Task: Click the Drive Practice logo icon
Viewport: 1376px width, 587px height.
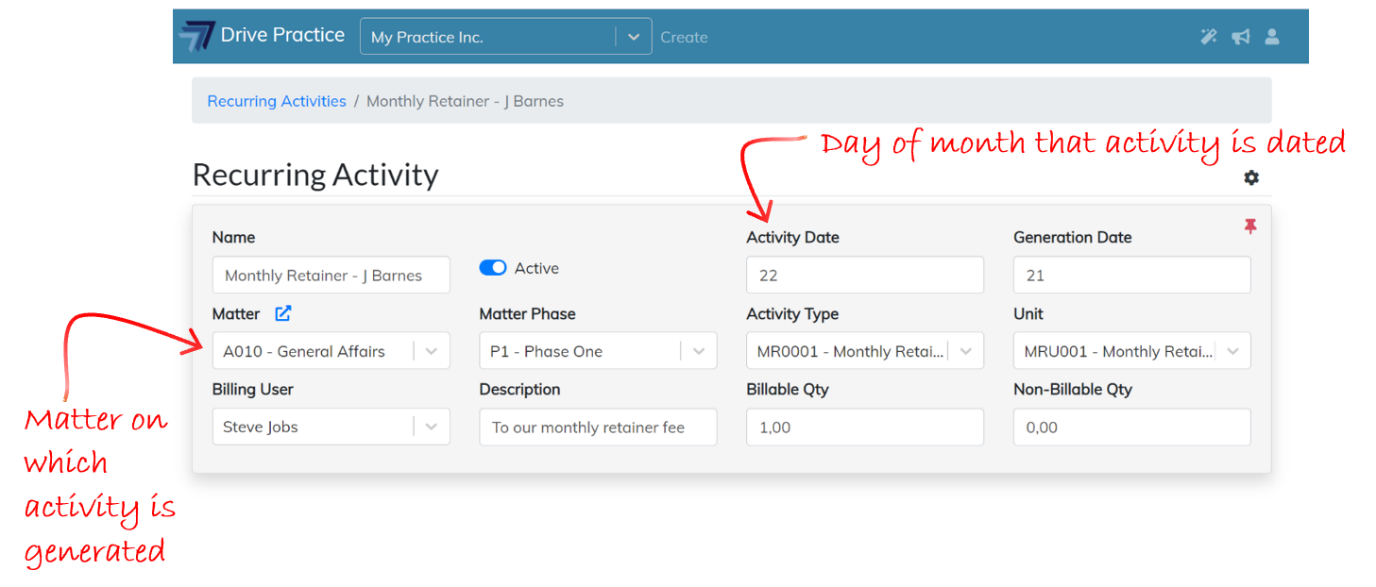Action: point(196,35)
